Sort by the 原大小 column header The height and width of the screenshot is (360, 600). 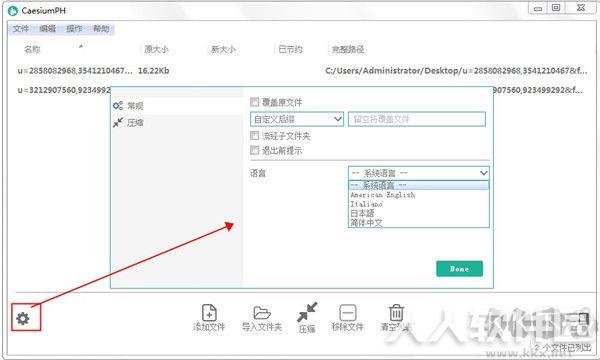click(156, 49)
